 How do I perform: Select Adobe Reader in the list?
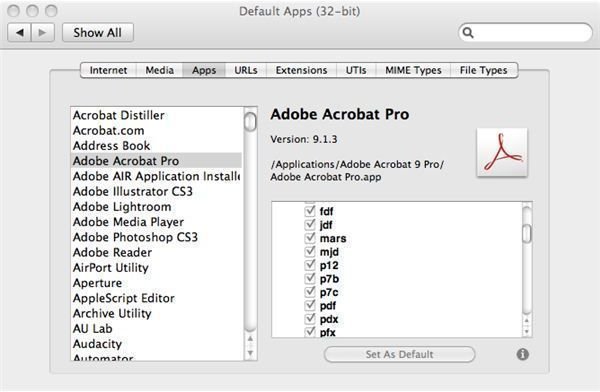click(x=157, y=253)
